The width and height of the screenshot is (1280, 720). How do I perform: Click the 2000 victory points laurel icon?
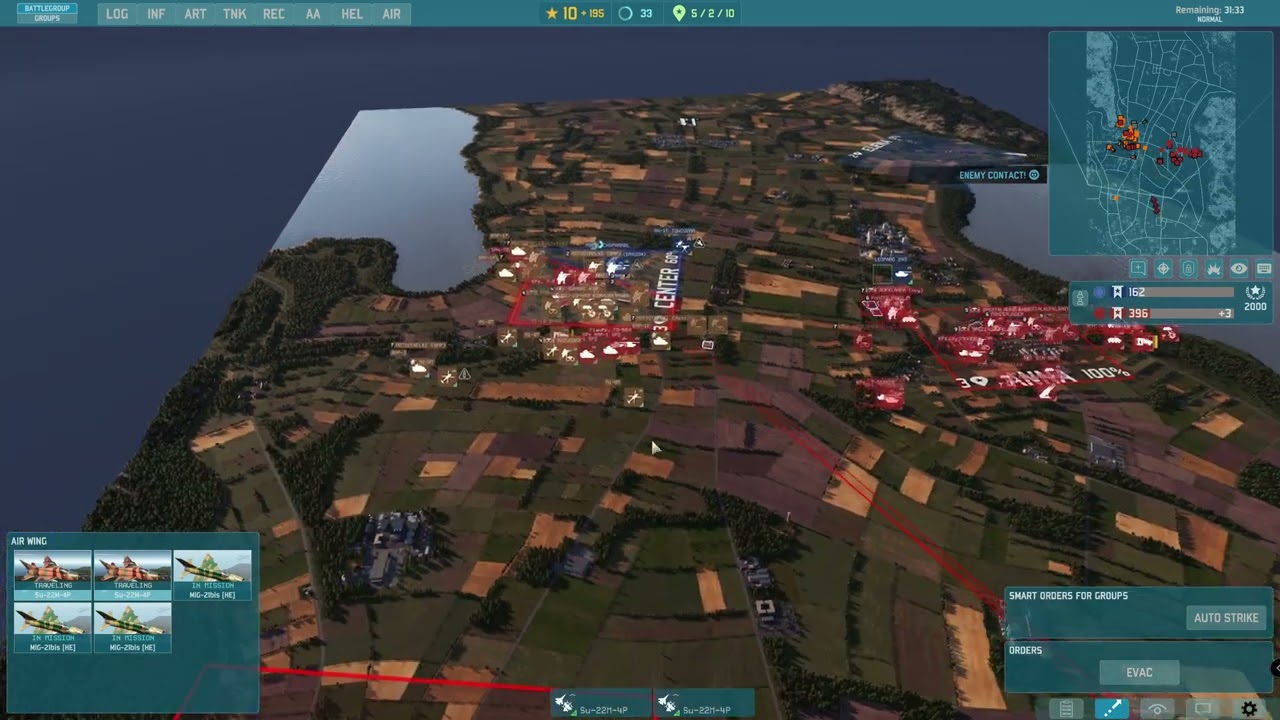coord(1255,298)
